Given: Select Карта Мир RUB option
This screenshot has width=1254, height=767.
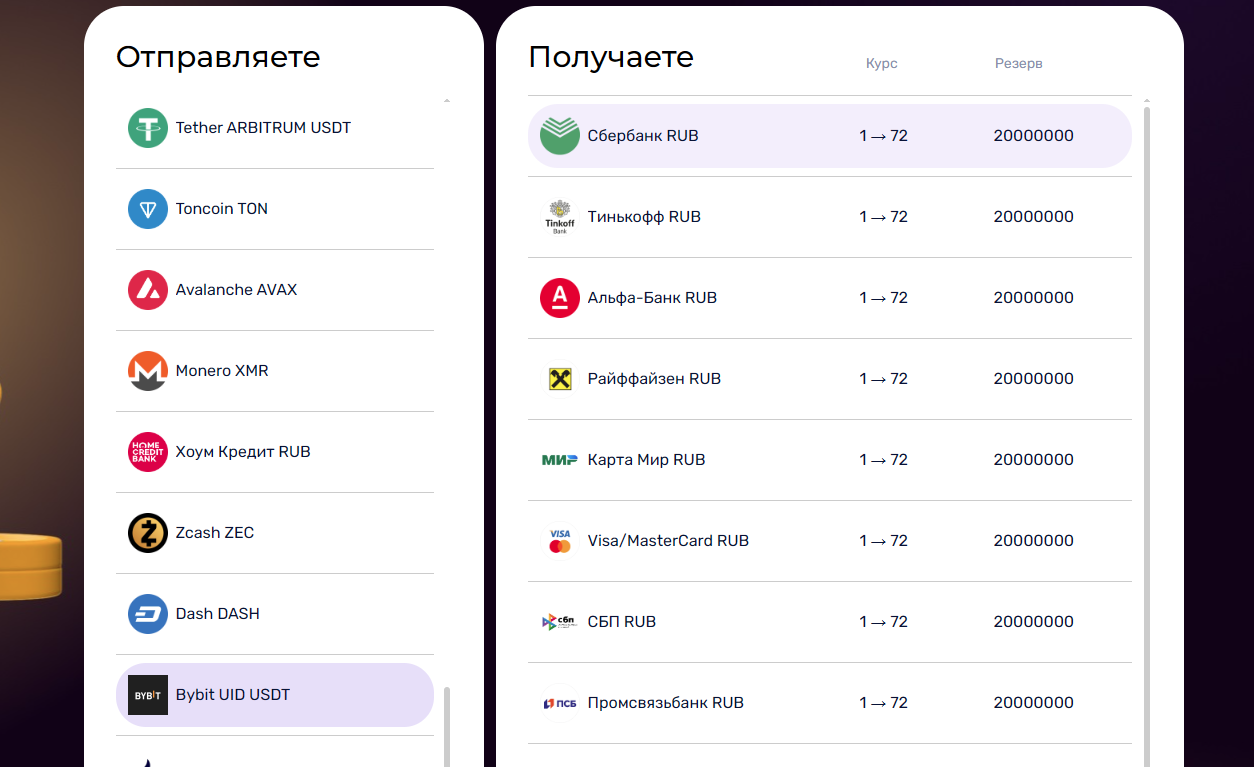Looking at the screenshot, I should 830,460.
